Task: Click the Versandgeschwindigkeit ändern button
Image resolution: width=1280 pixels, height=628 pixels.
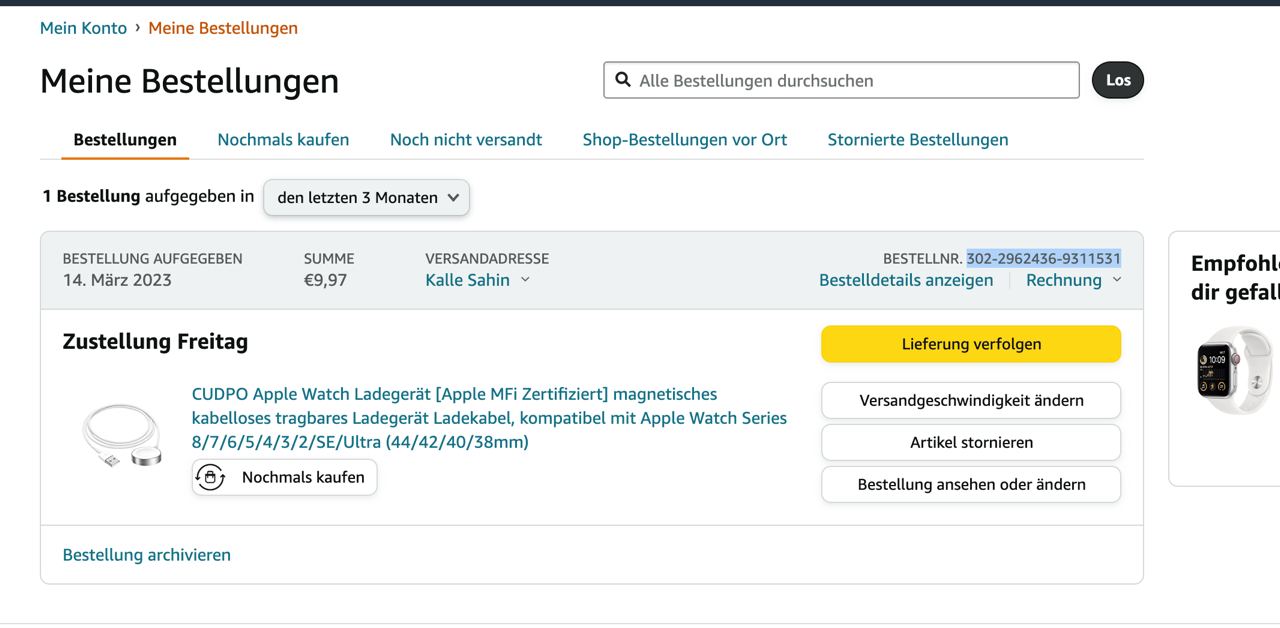Action: (x=971, y=400)
